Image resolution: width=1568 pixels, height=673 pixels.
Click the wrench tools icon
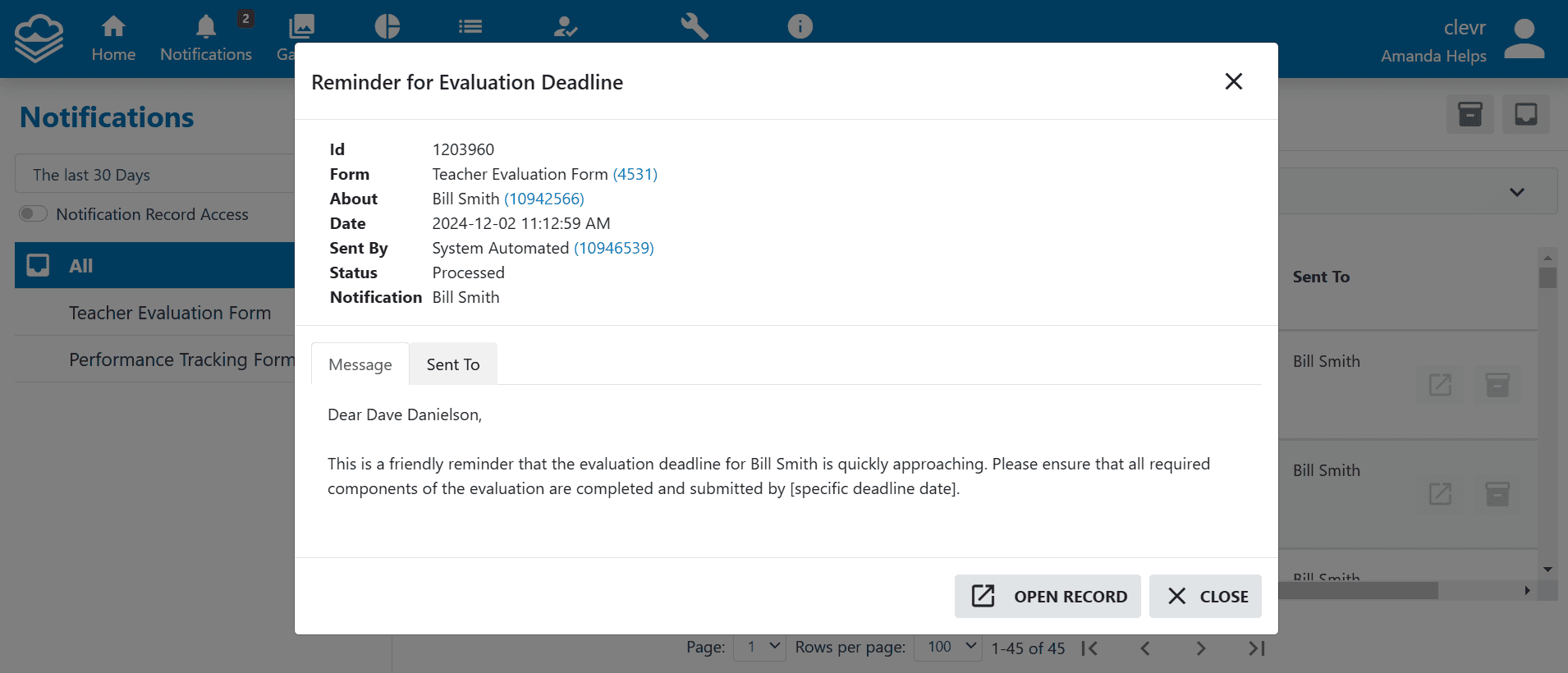[x=695, y=27]
